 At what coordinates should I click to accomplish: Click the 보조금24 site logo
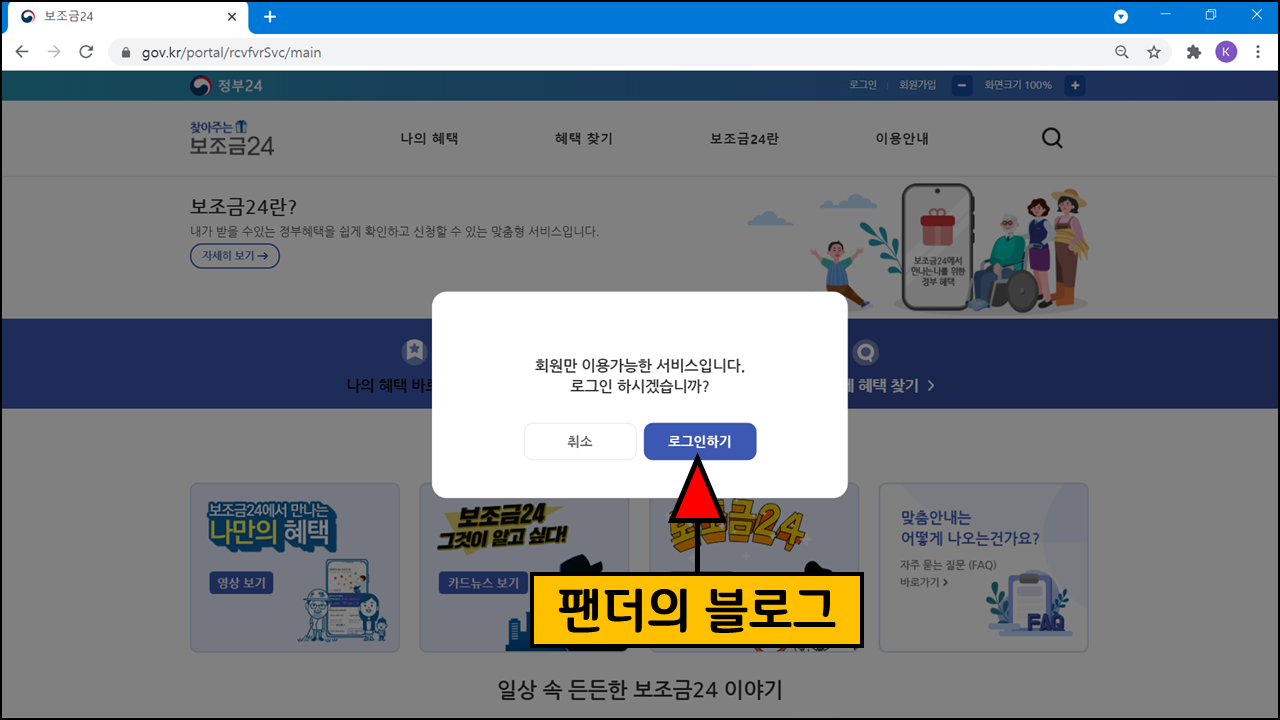[232, 139]
